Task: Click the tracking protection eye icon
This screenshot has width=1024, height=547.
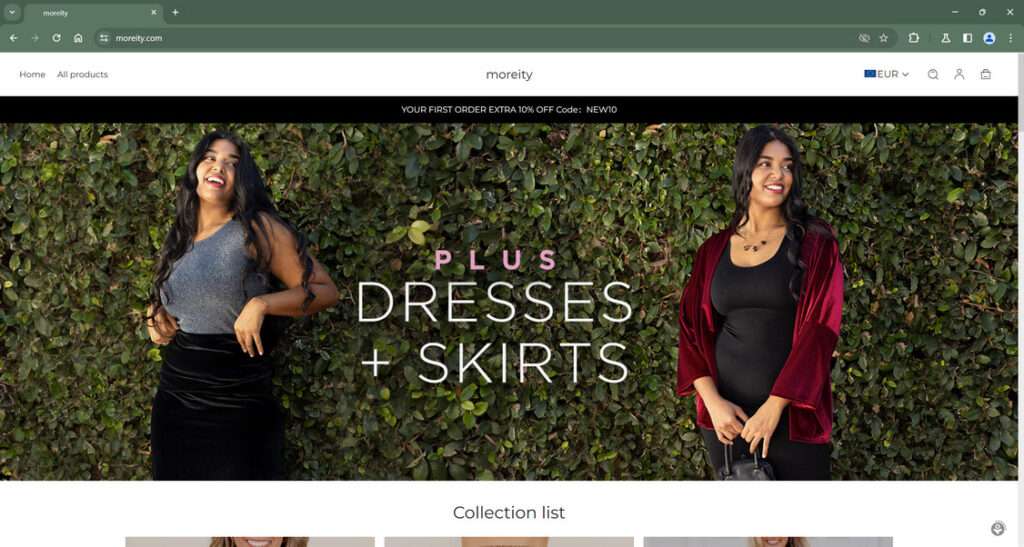Action: pyautogui.click(x=864, y=38)
